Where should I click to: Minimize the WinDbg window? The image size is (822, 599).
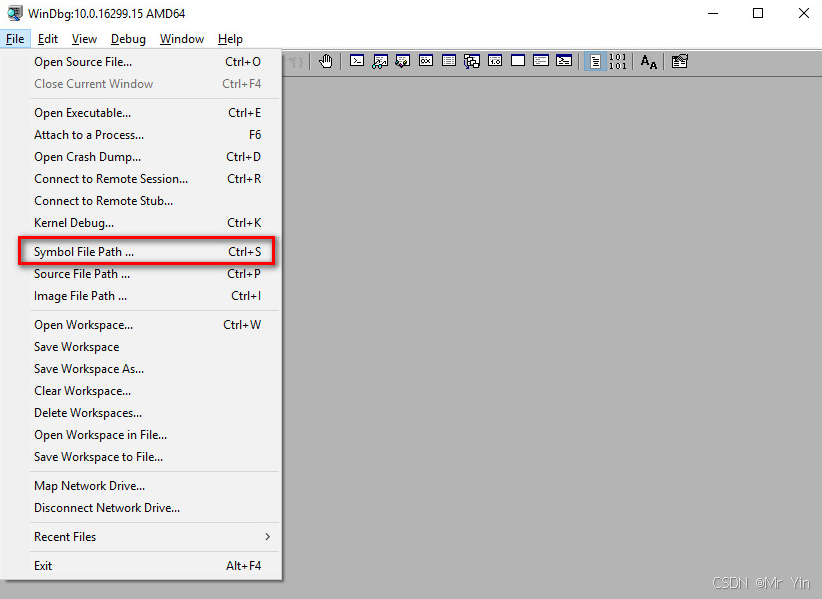pyautogui.click(x=713, y=13)
